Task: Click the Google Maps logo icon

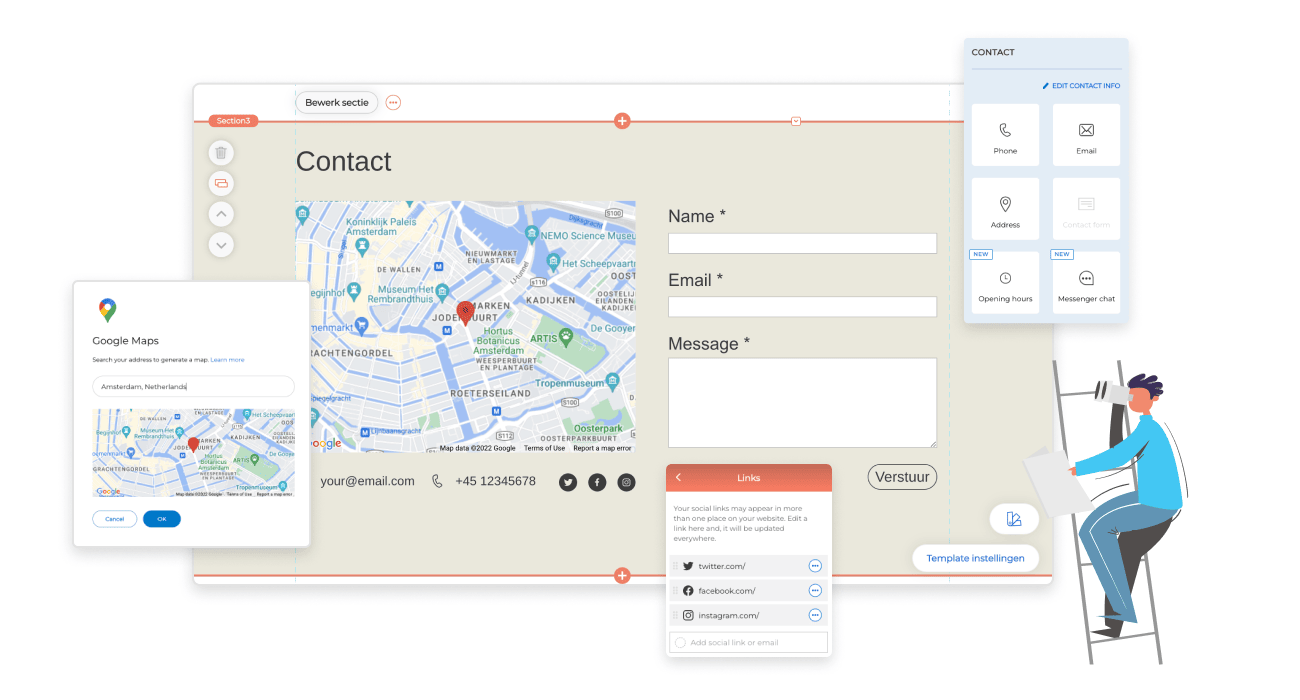Action: tap(107, 310)
